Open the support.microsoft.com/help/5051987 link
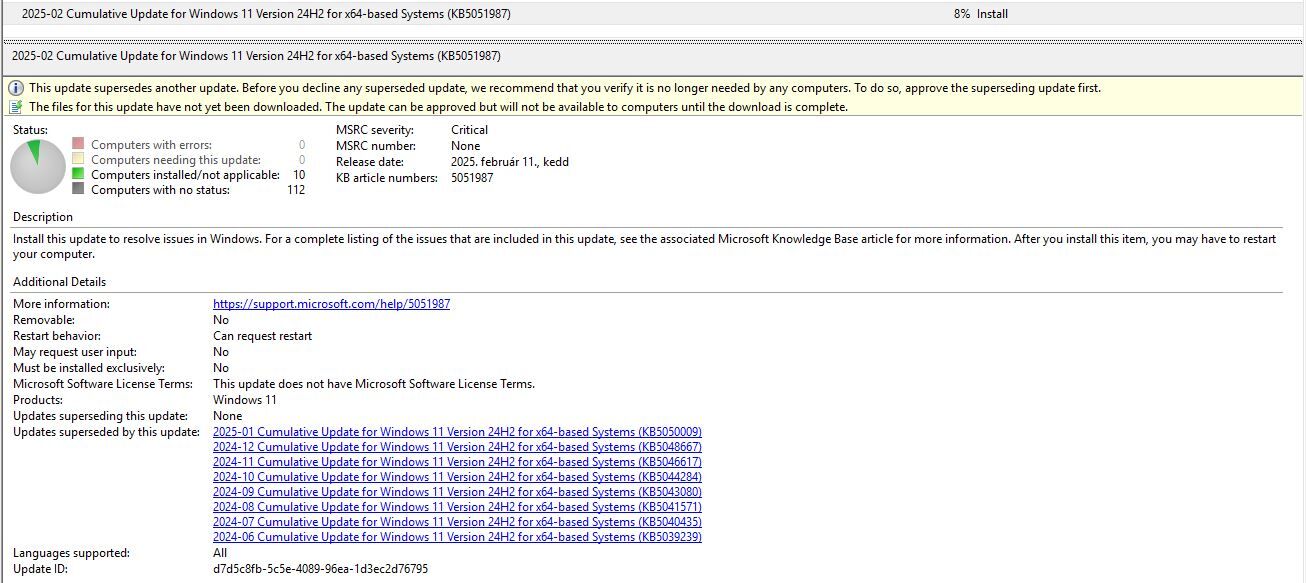 click(x=331, y=304)
